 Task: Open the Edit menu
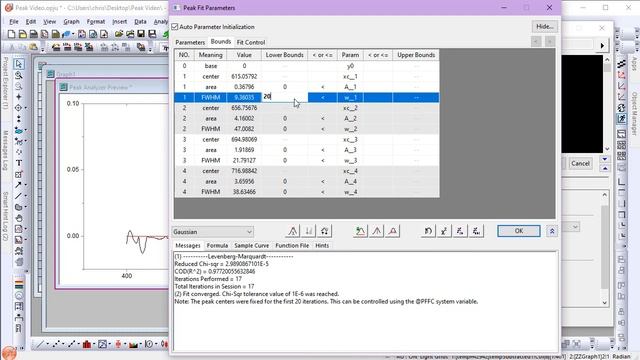click(31, 22)
